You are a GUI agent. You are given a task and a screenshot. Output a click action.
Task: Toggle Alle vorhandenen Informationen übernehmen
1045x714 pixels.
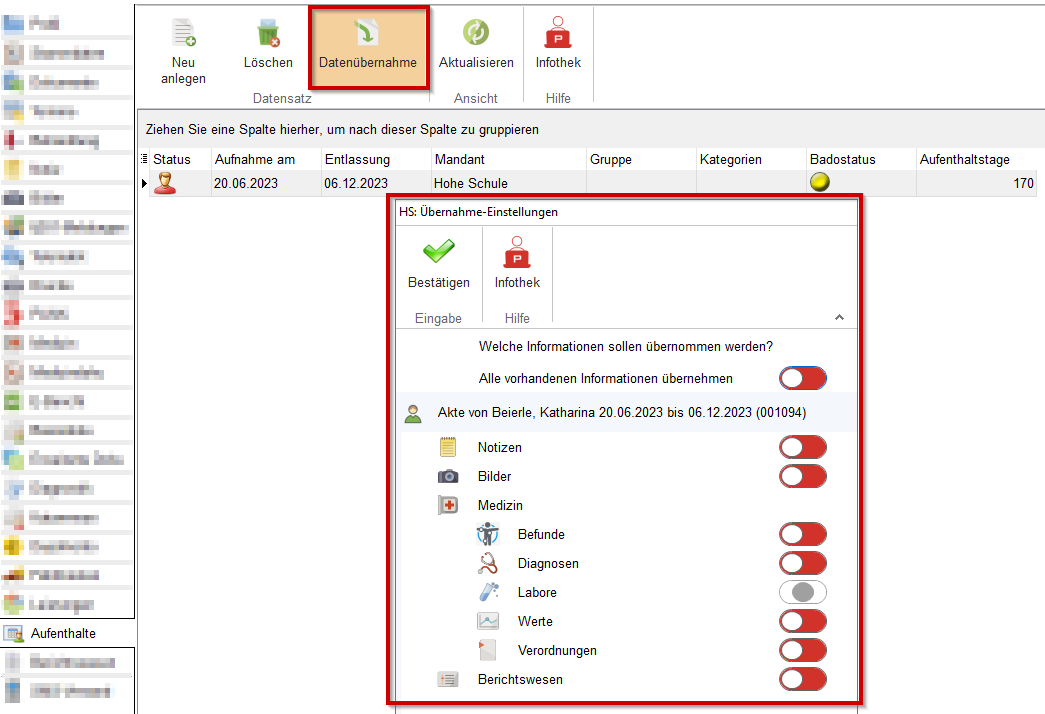tap(803, 379)
